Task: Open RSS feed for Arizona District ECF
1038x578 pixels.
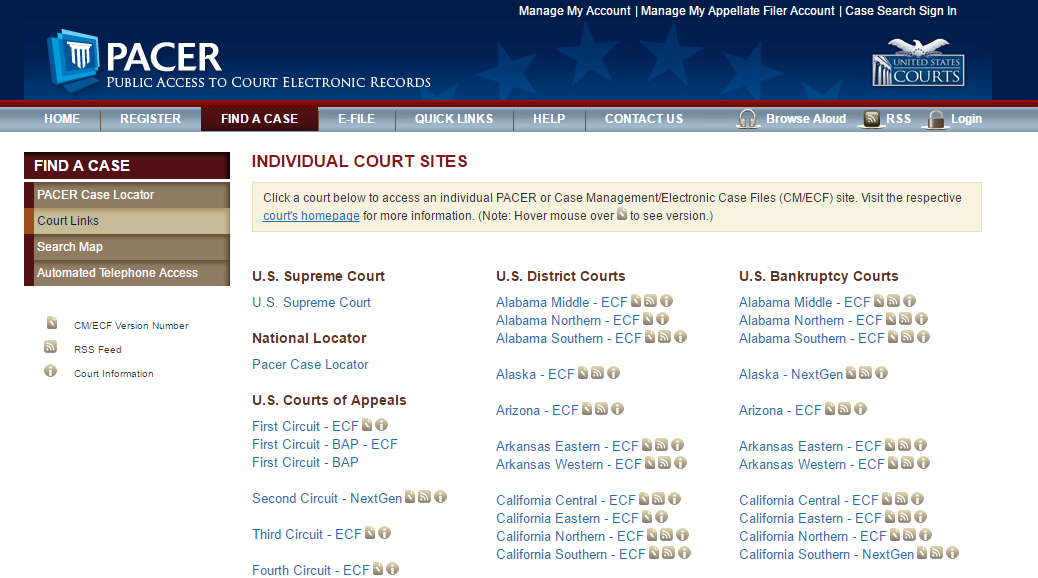Action: tap(602, 409)
